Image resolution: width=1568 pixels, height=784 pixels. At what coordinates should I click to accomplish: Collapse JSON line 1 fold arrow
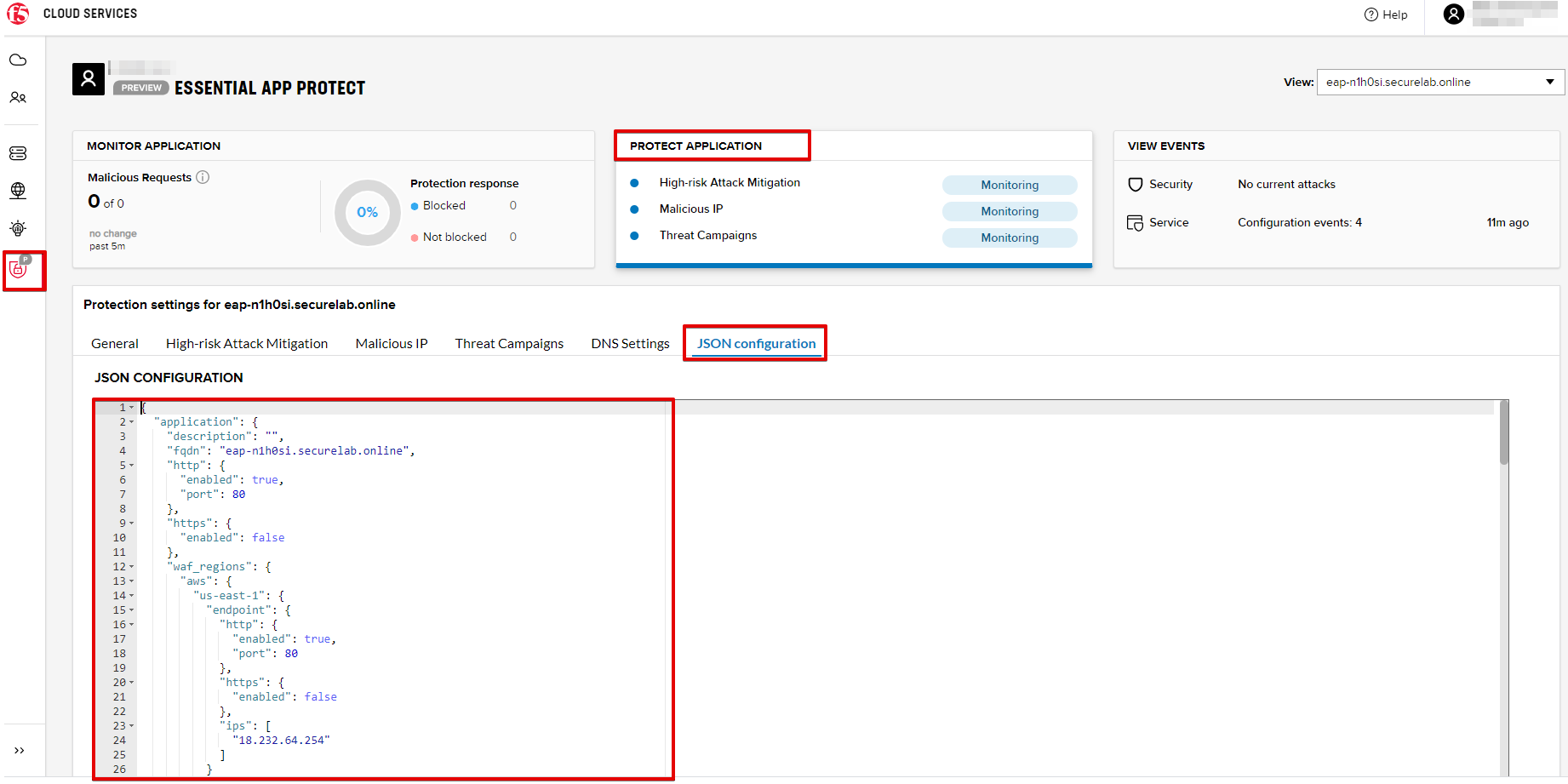click(x=131, y=408)
